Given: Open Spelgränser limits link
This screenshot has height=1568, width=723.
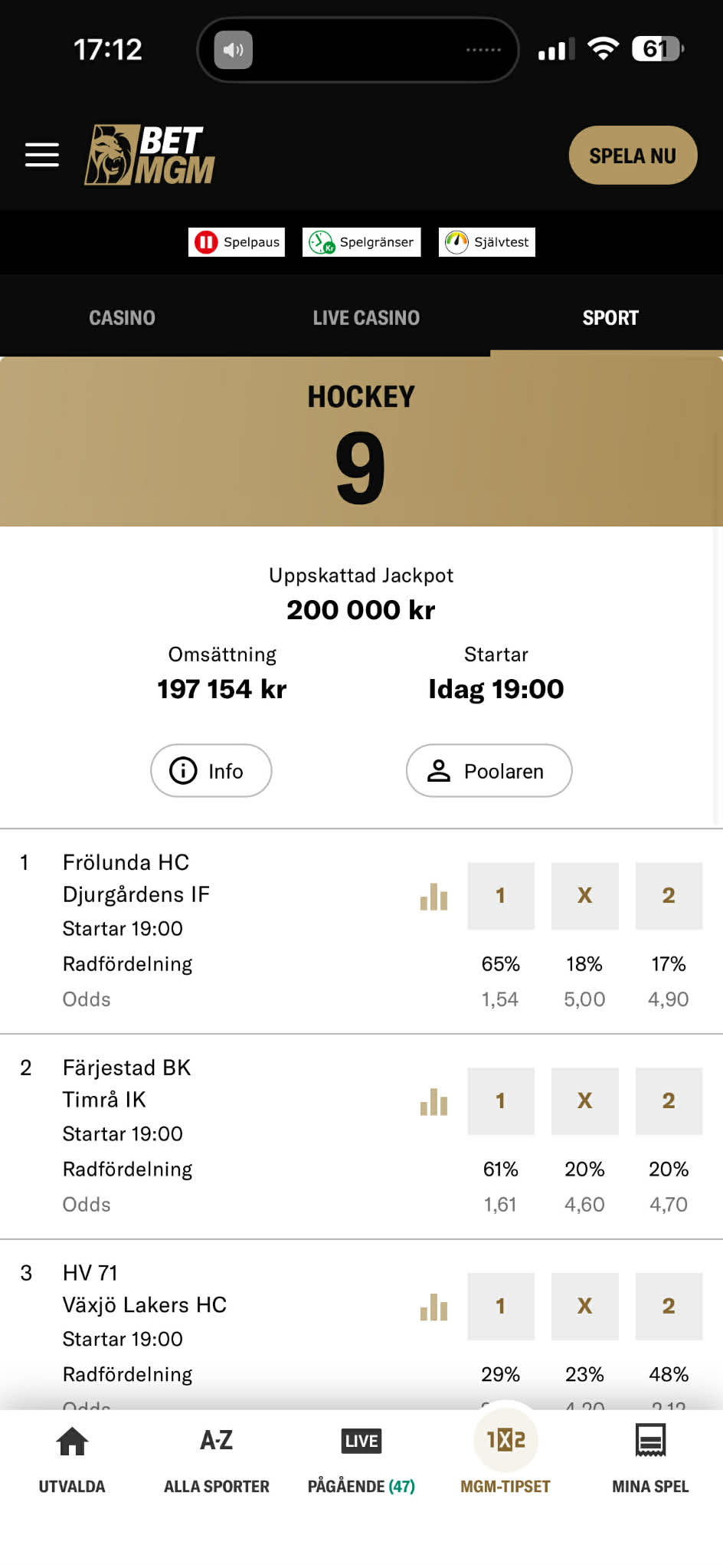Looking at the screenshot, I should click(x=361, y=242).
